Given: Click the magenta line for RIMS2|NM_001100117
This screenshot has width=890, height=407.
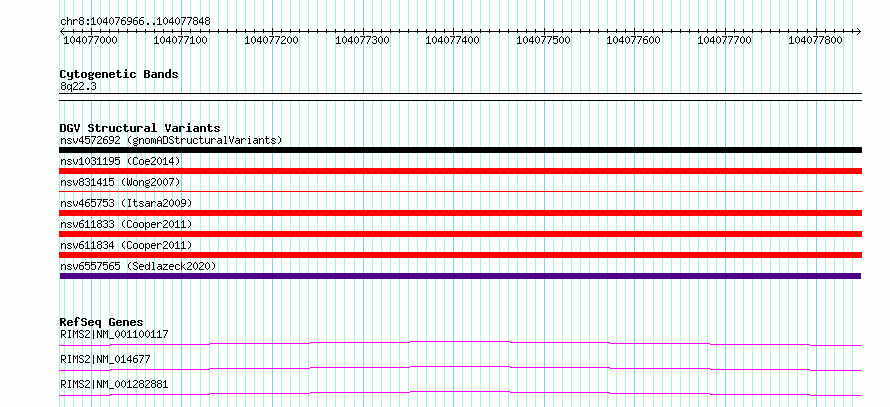Looking at the screenshot, I should [460, 343].
